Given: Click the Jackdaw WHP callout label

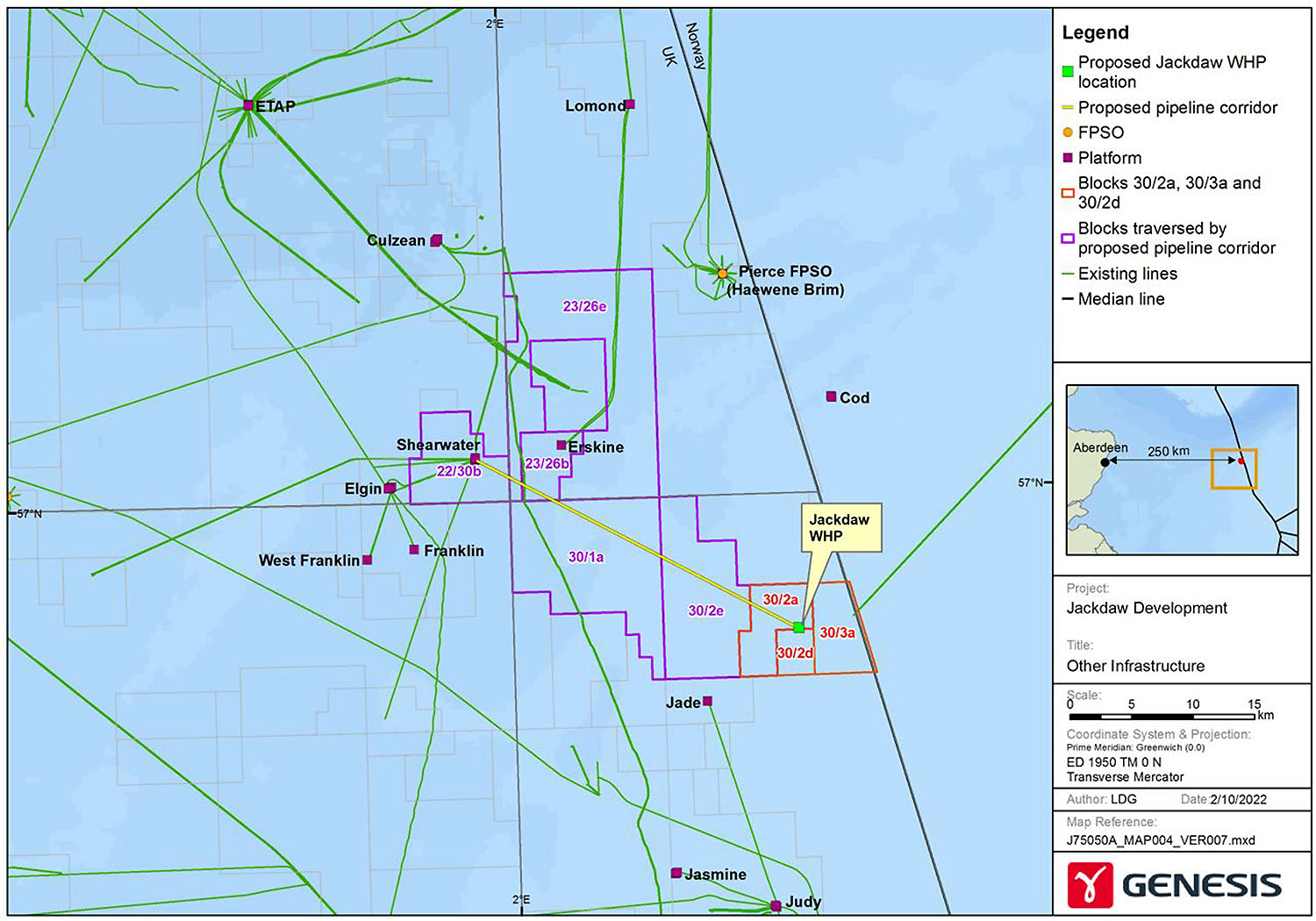Looking at the screenshot, I should pyautogui.click(x=840, y=528).
